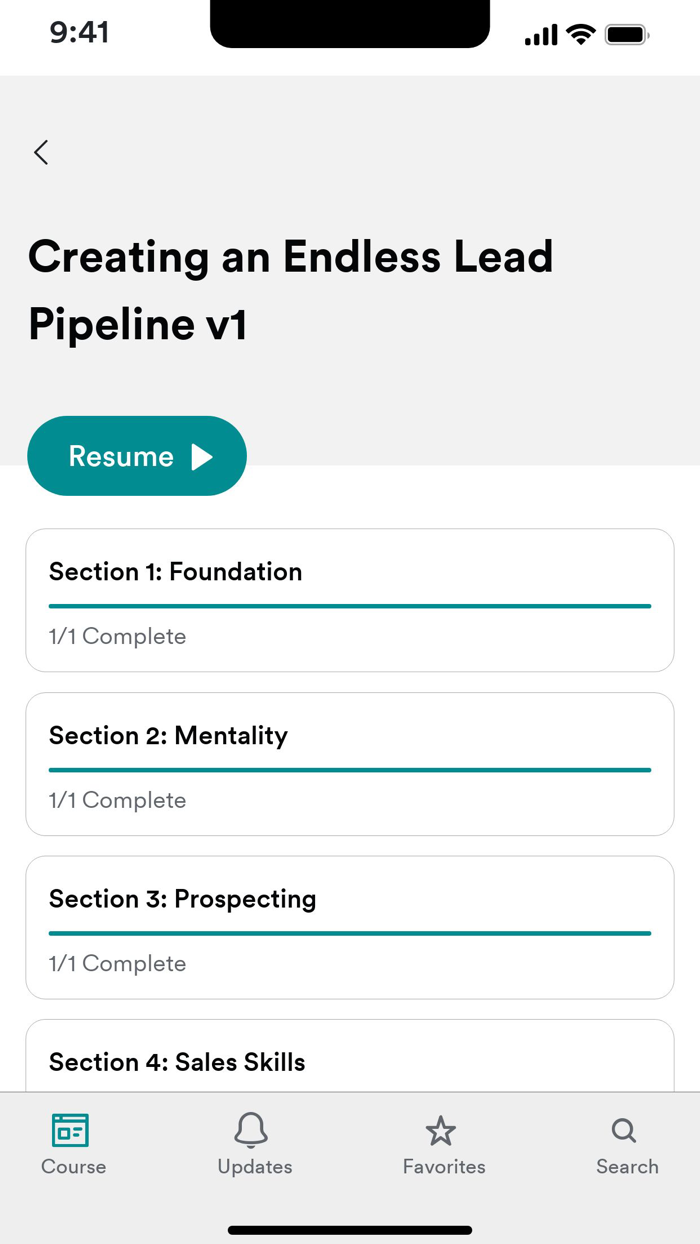Click Section 3 Prospecting progress bar
The image size is (700, 1244).
[350, 933]
